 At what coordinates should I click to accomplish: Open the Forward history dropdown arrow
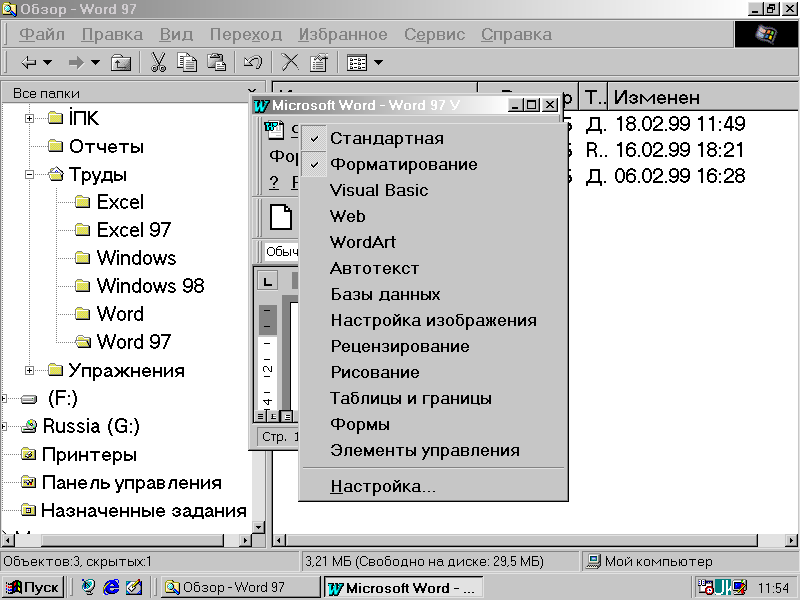pyautogui.click(x=95, y=63)
